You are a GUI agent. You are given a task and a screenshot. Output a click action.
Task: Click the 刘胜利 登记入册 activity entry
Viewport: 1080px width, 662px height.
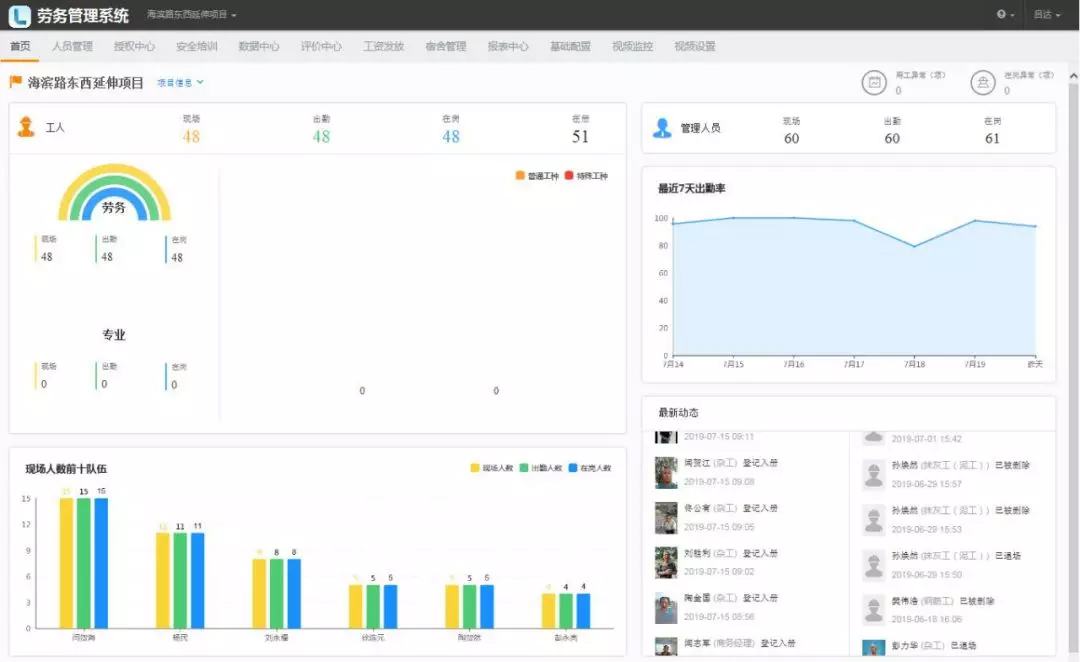click(x=731, y=553)
